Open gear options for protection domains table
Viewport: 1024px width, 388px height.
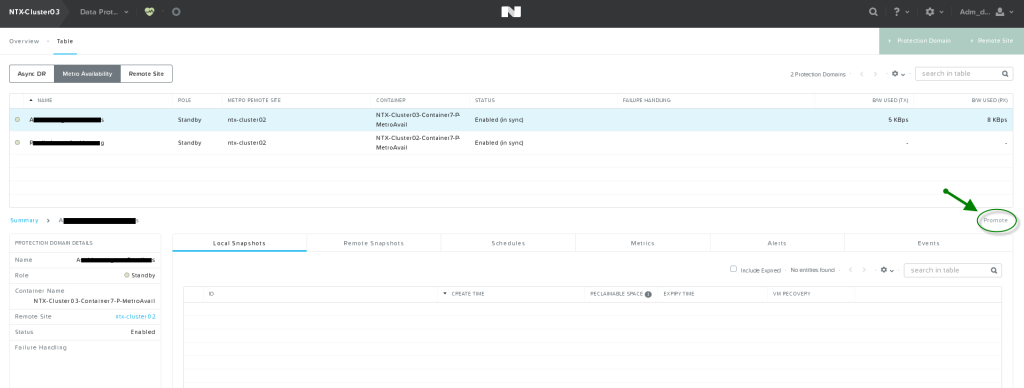coord(899,74)
